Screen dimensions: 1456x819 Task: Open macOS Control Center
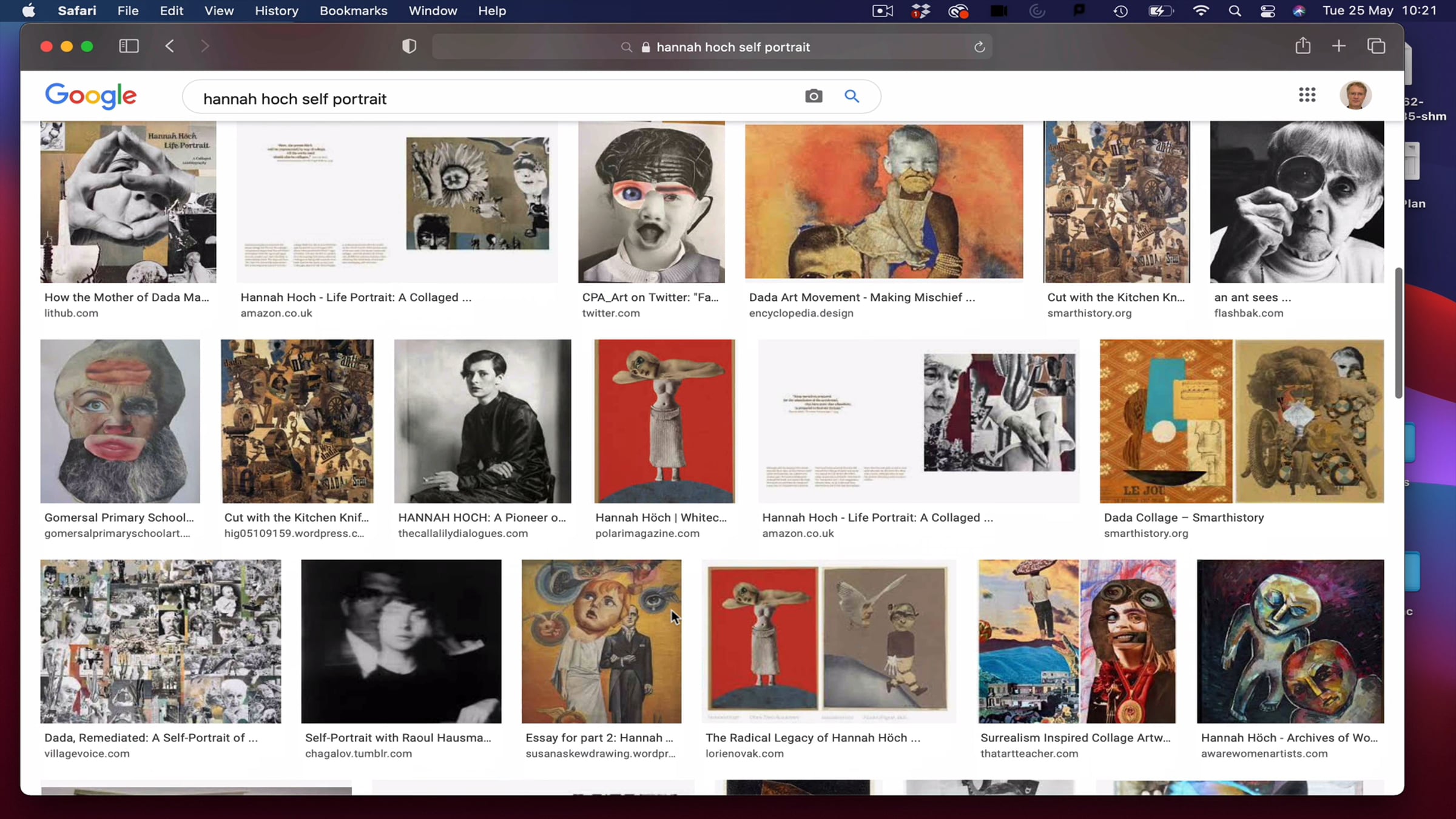click(x=1267, y=11)
